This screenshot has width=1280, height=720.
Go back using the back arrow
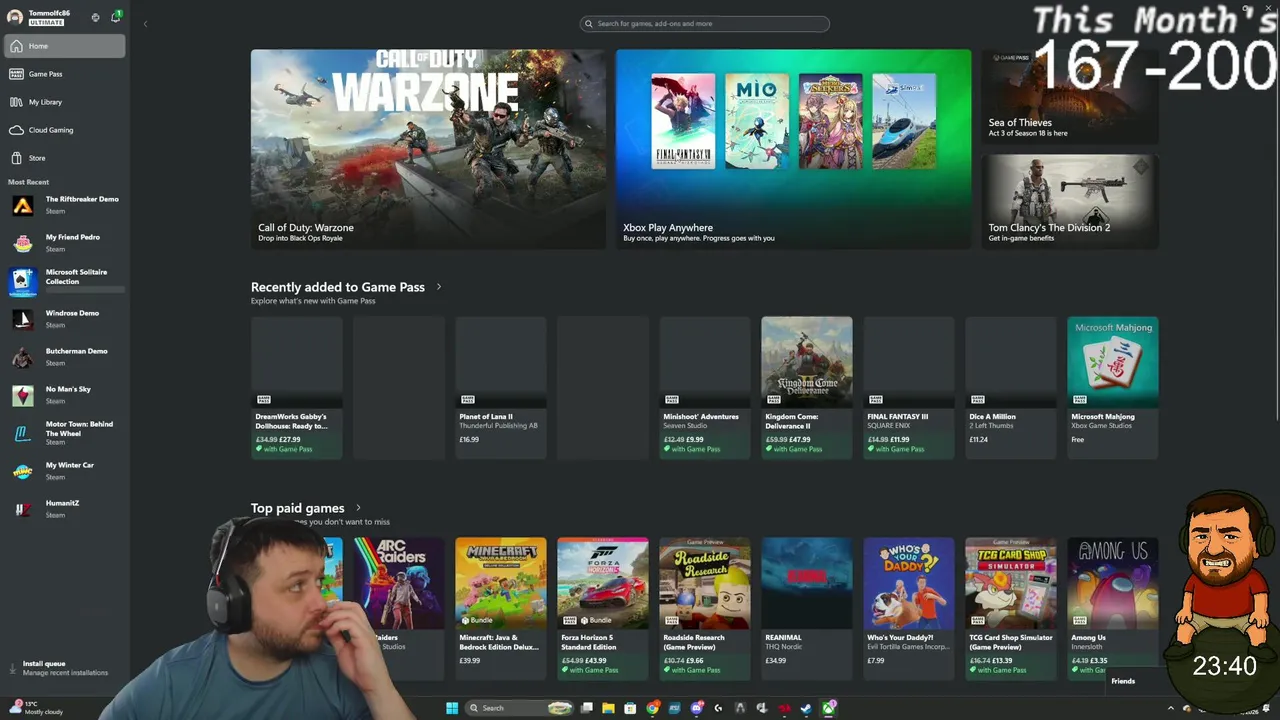click(145, 23)
